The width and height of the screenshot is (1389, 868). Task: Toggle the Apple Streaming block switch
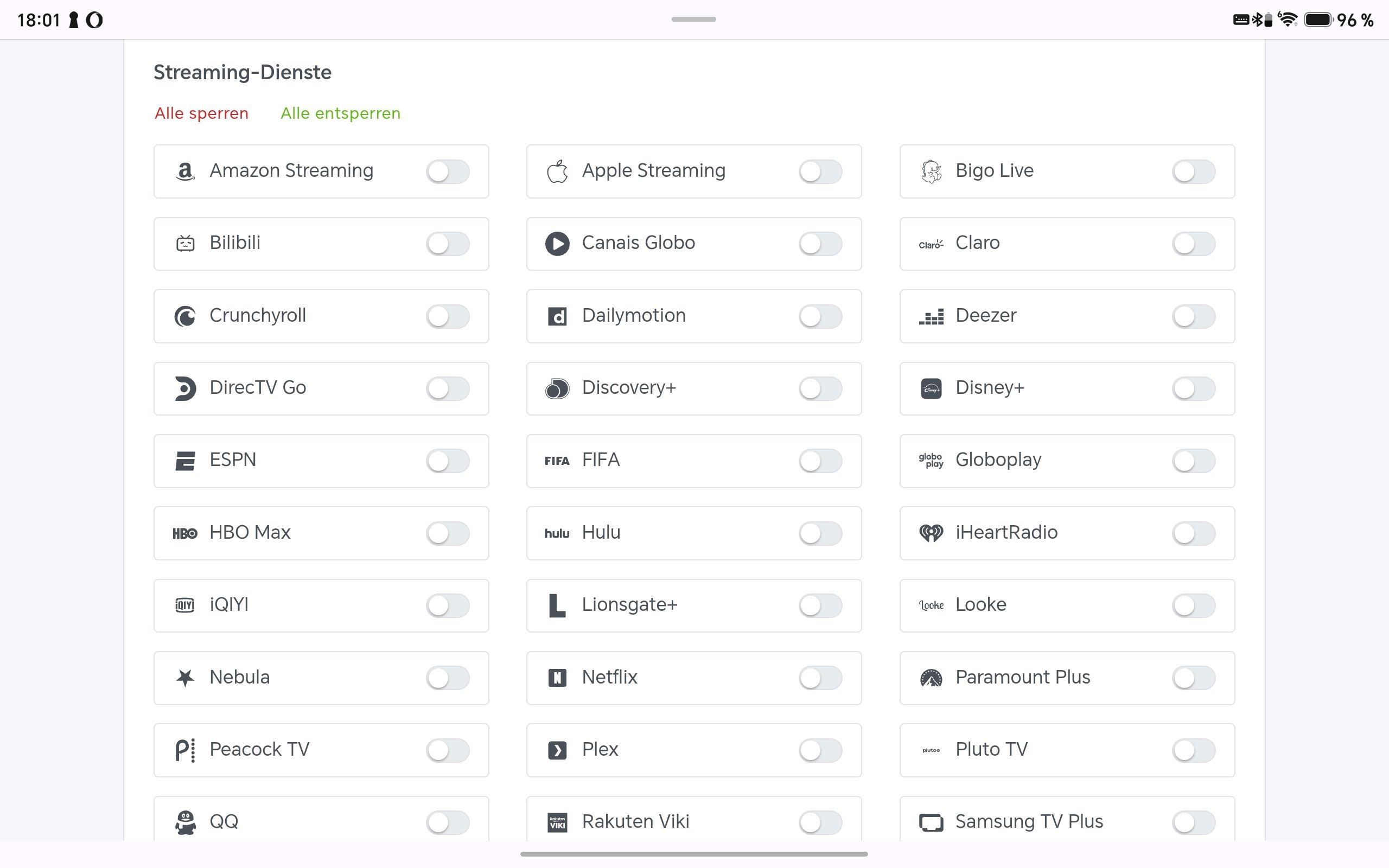[x=820, y=171]
